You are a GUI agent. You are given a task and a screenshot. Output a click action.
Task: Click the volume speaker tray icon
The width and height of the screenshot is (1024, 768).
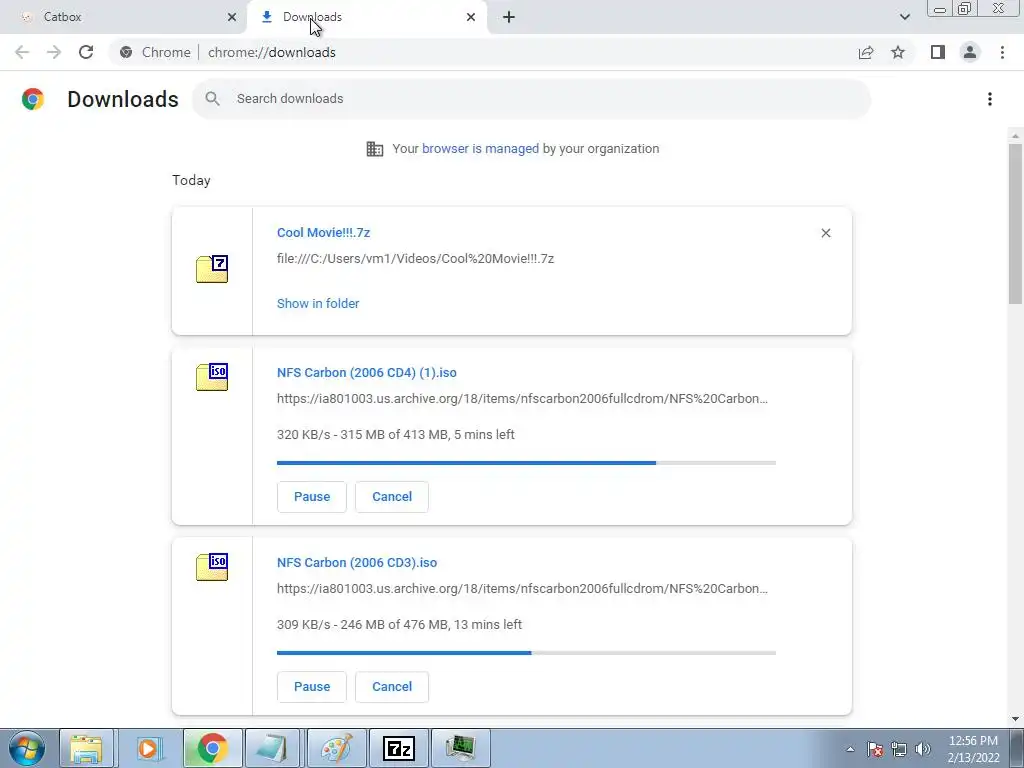pos(923,749)
